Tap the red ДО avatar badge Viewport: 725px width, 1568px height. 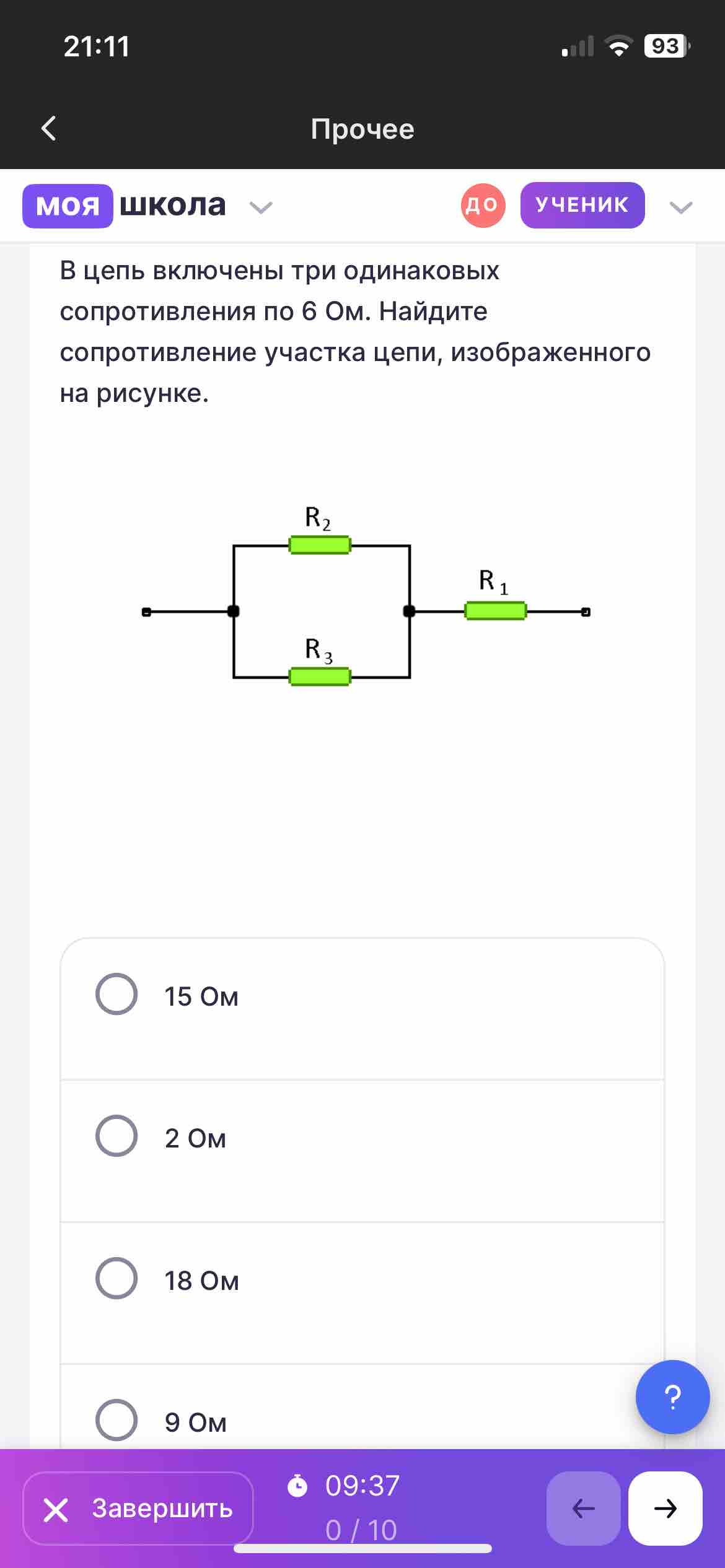coord(483,205)
